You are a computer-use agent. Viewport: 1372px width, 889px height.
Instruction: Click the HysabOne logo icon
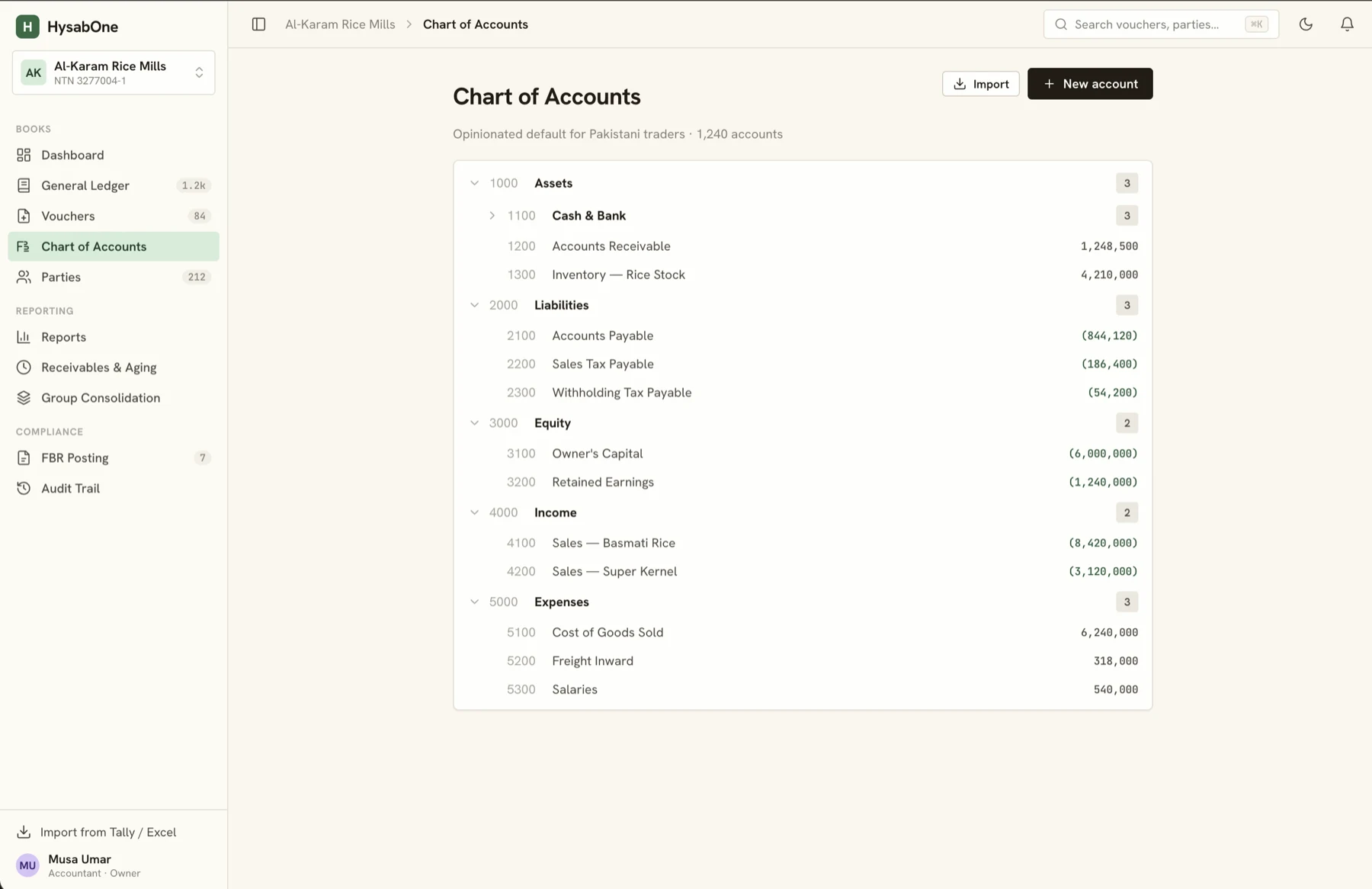tap(27, 27)
